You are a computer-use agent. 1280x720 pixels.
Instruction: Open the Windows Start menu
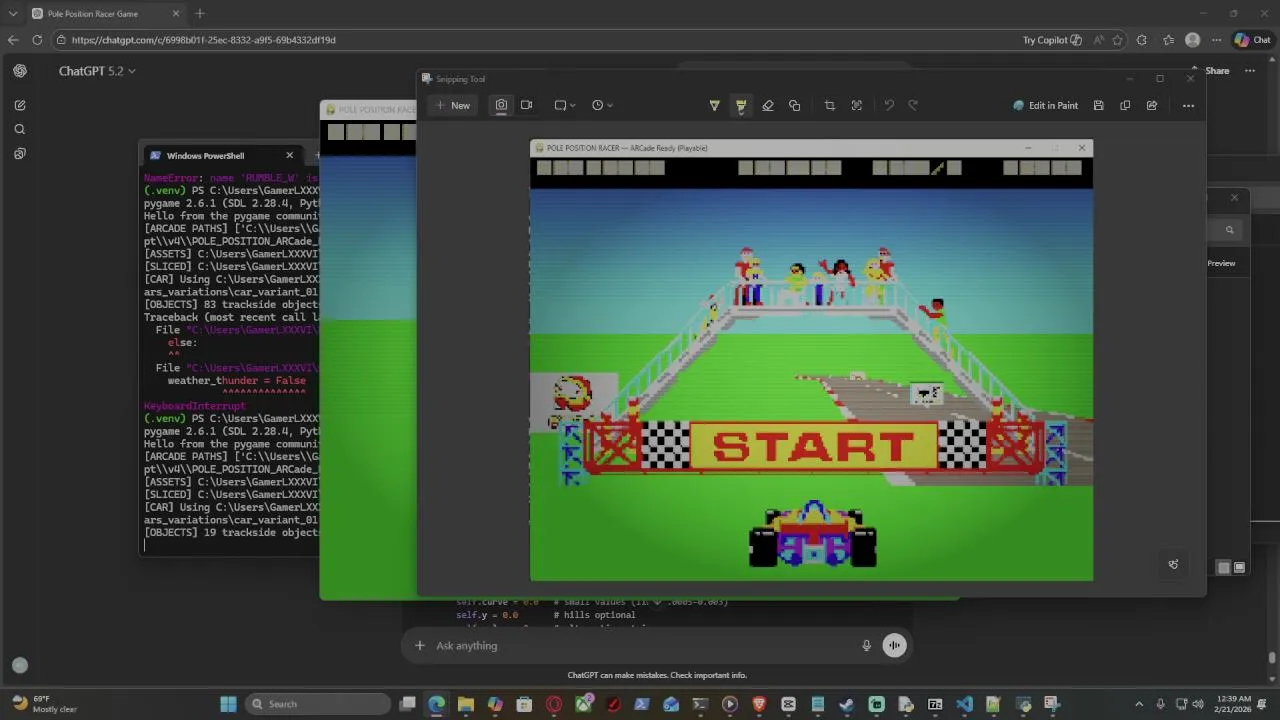click(228, 704)
